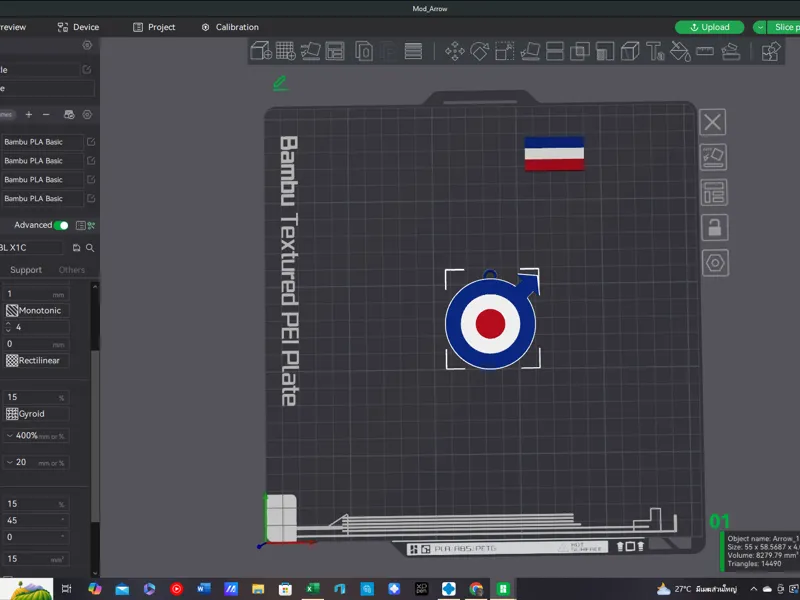Switch to the Device tab
This screenshot has height=600, width=800.
point(78,27)
